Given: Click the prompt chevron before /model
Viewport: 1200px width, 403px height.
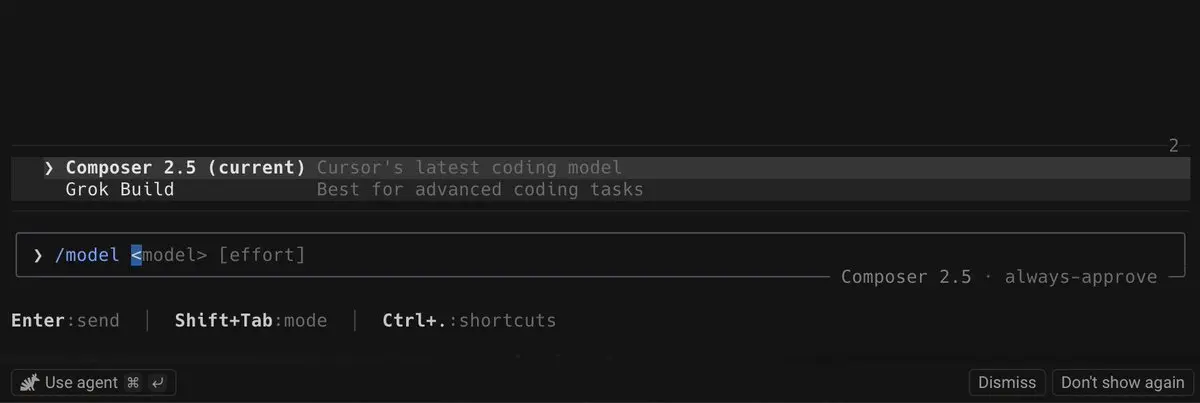Looking at the screenshot, I should (38, 255).
